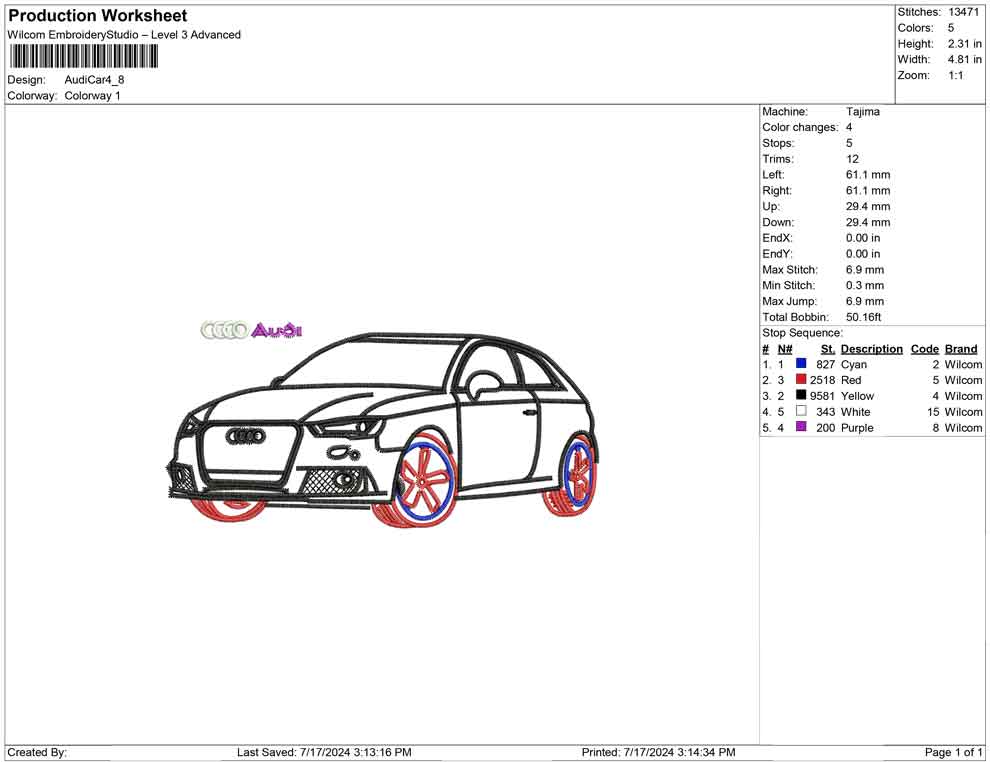
Task: Click the Zoom value 1:1
Action: coord(955,75)
